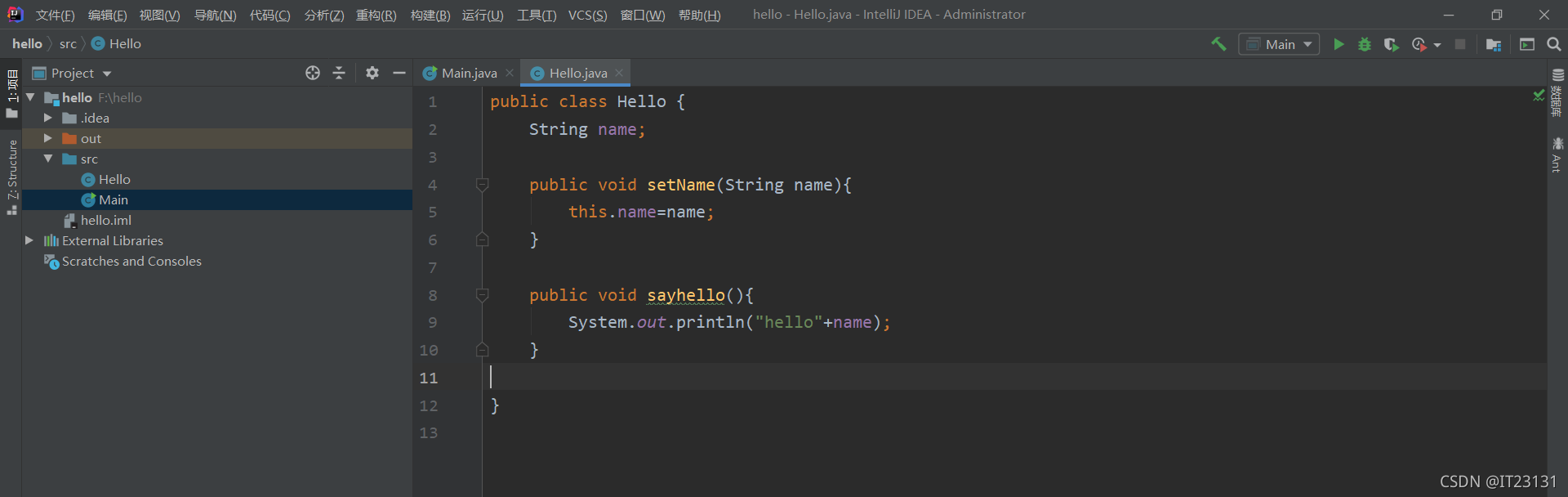The image size is (1568, 497).
Task: Click fold end marker at line 10
Action: [482, 350]
